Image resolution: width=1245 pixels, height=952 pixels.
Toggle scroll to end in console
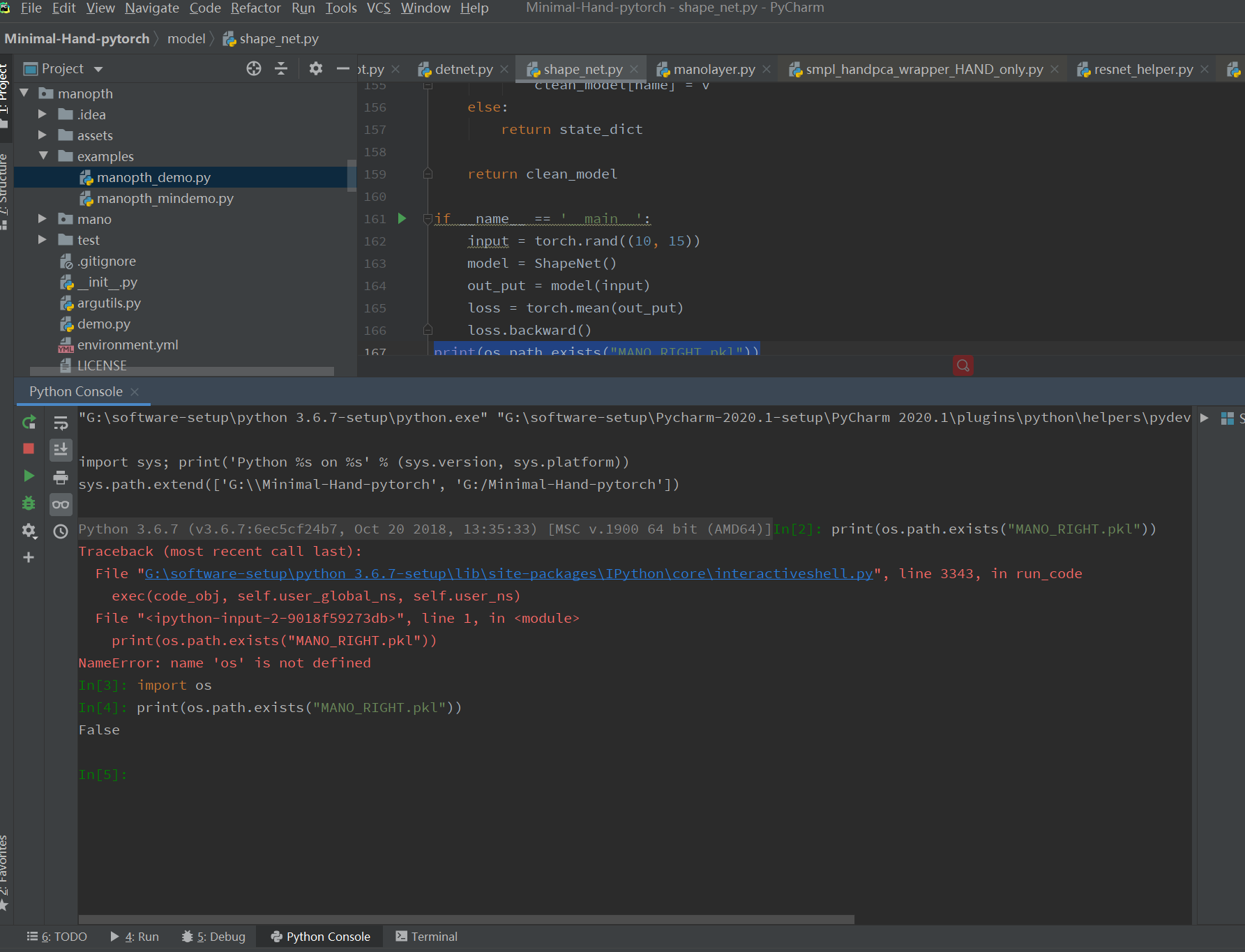point(61,450)
